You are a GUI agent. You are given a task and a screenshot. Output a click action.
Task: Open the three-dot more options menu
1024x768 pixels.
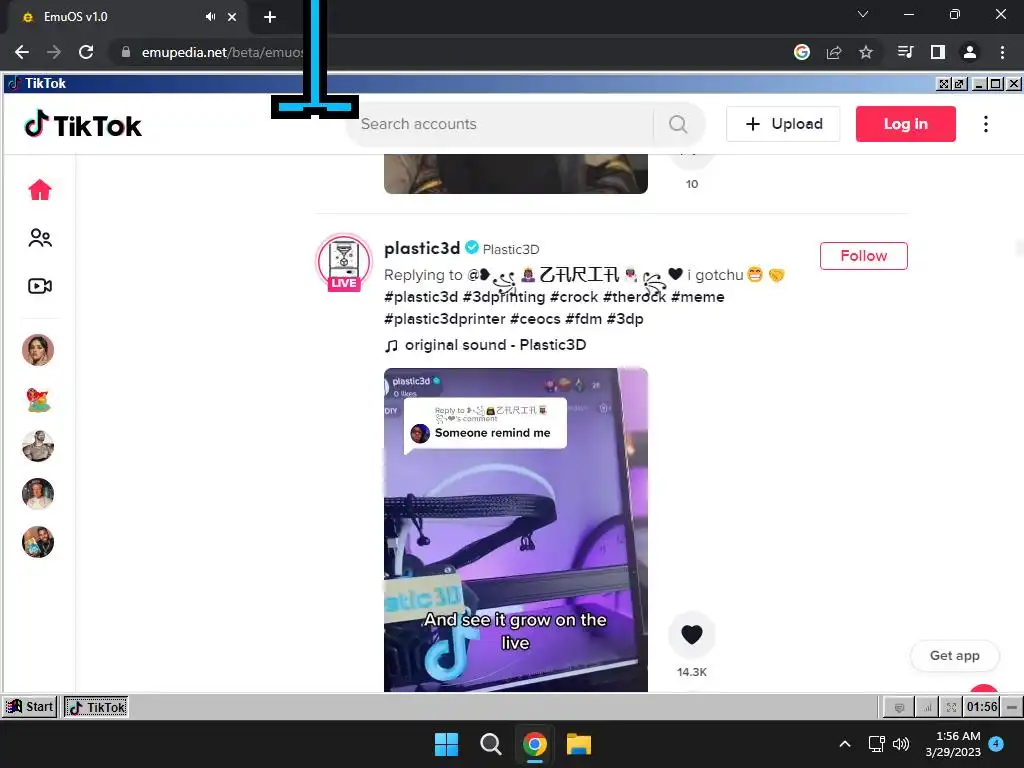985,124
